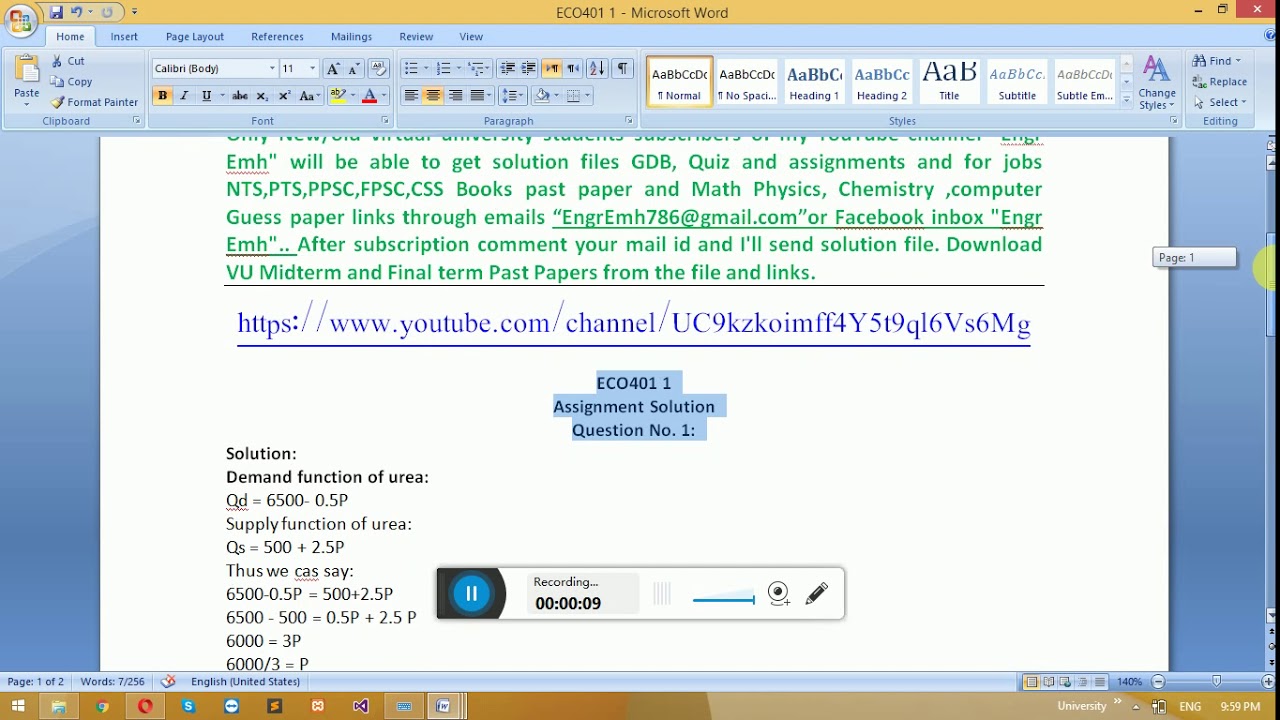Decrease paragraph indent
Screen dimensions: 1280x720
coord(507,68)
